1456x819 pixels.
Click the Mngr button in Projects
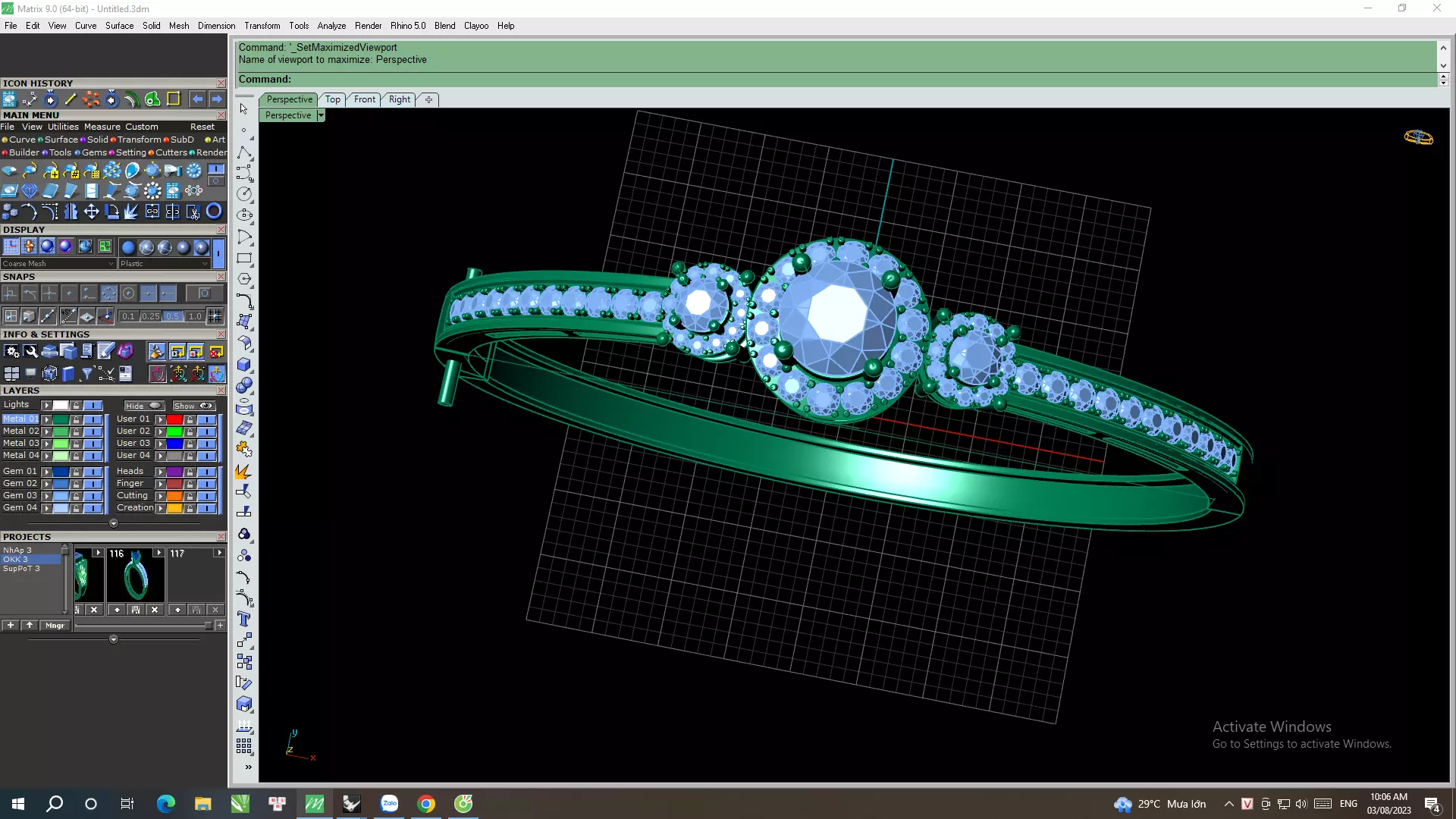pos(55,626)
